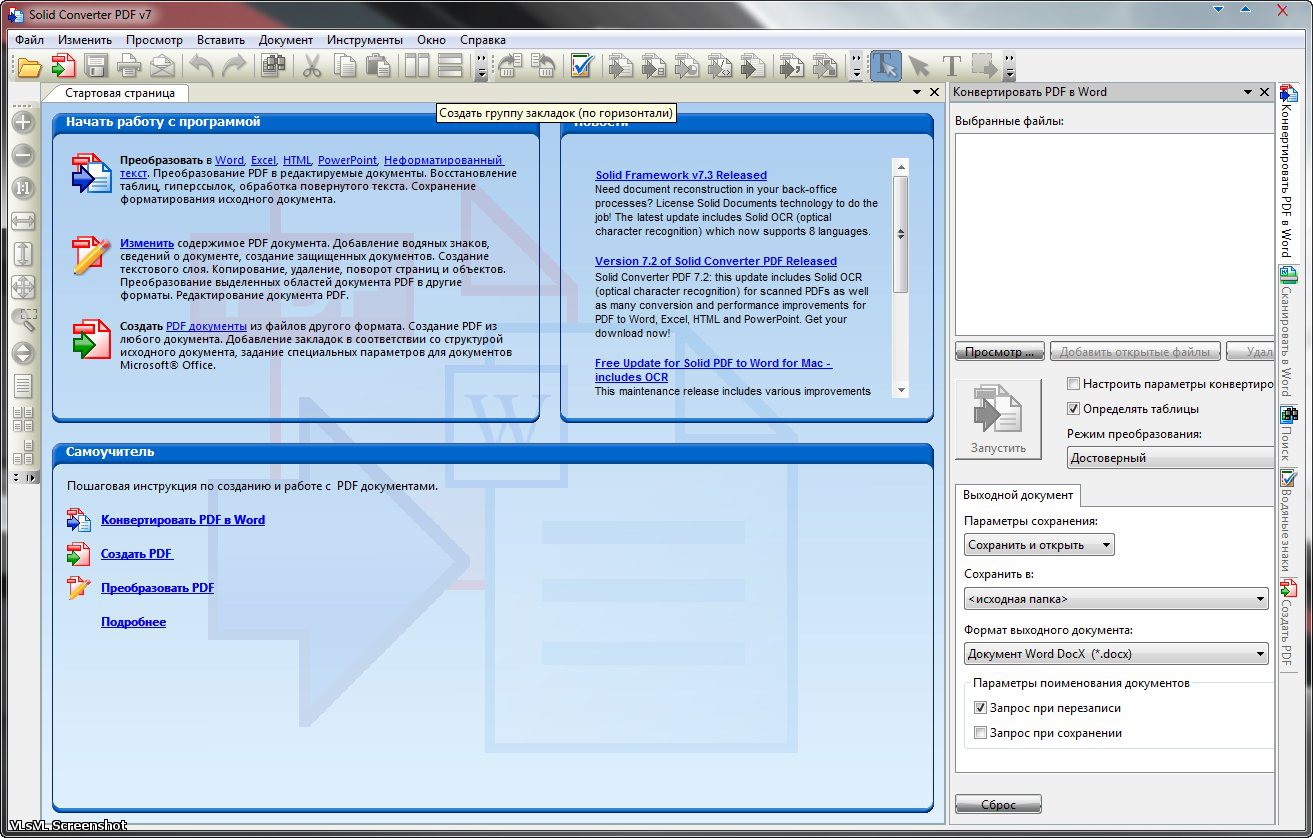Click the Print icon in toolbar
This screenshot has width=1313, height=838.
(129, 67)
